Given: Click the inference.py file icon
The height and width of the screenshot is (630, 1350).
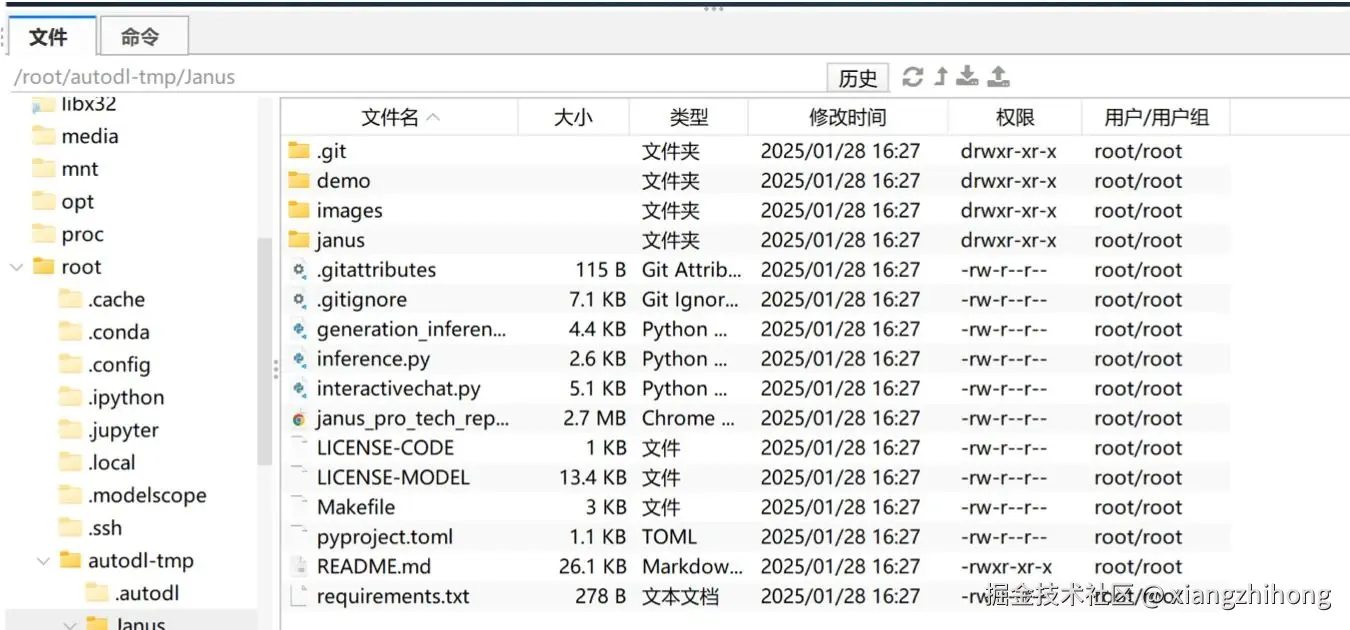Looking at the screenshot, I should point(299,359).
